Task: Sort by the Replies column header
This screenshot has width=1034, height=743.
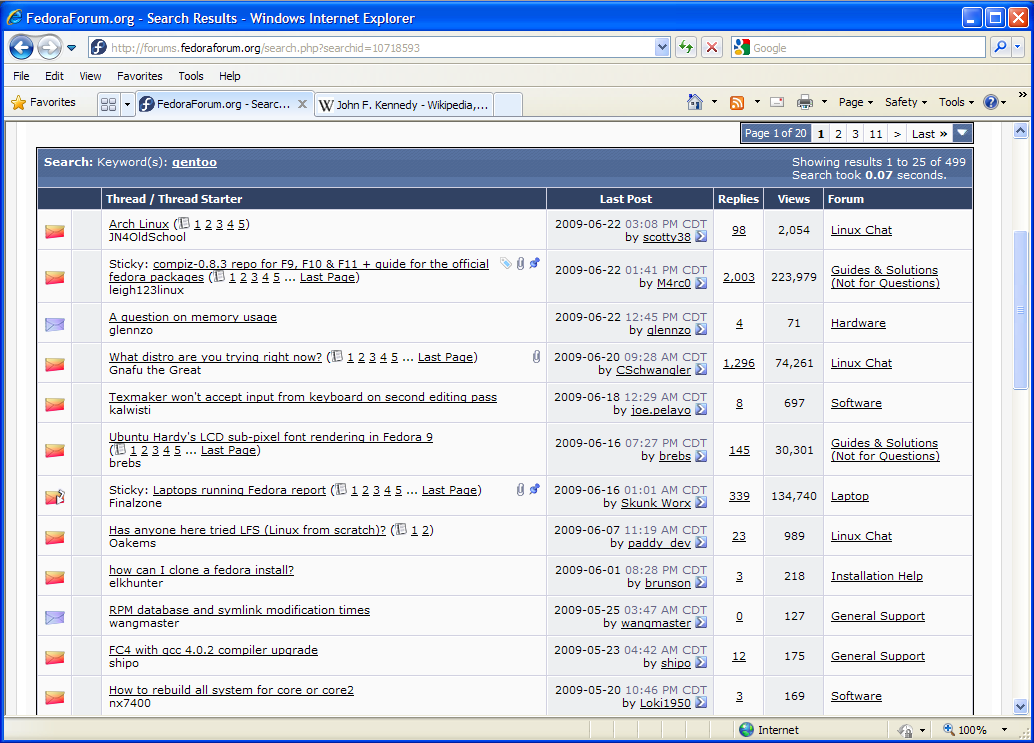Action: (738, 199)
